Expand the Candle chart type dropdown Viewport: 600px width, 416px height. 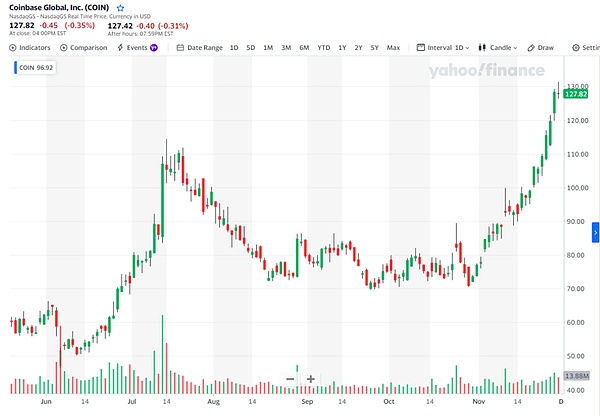click(x=498, y=47)
